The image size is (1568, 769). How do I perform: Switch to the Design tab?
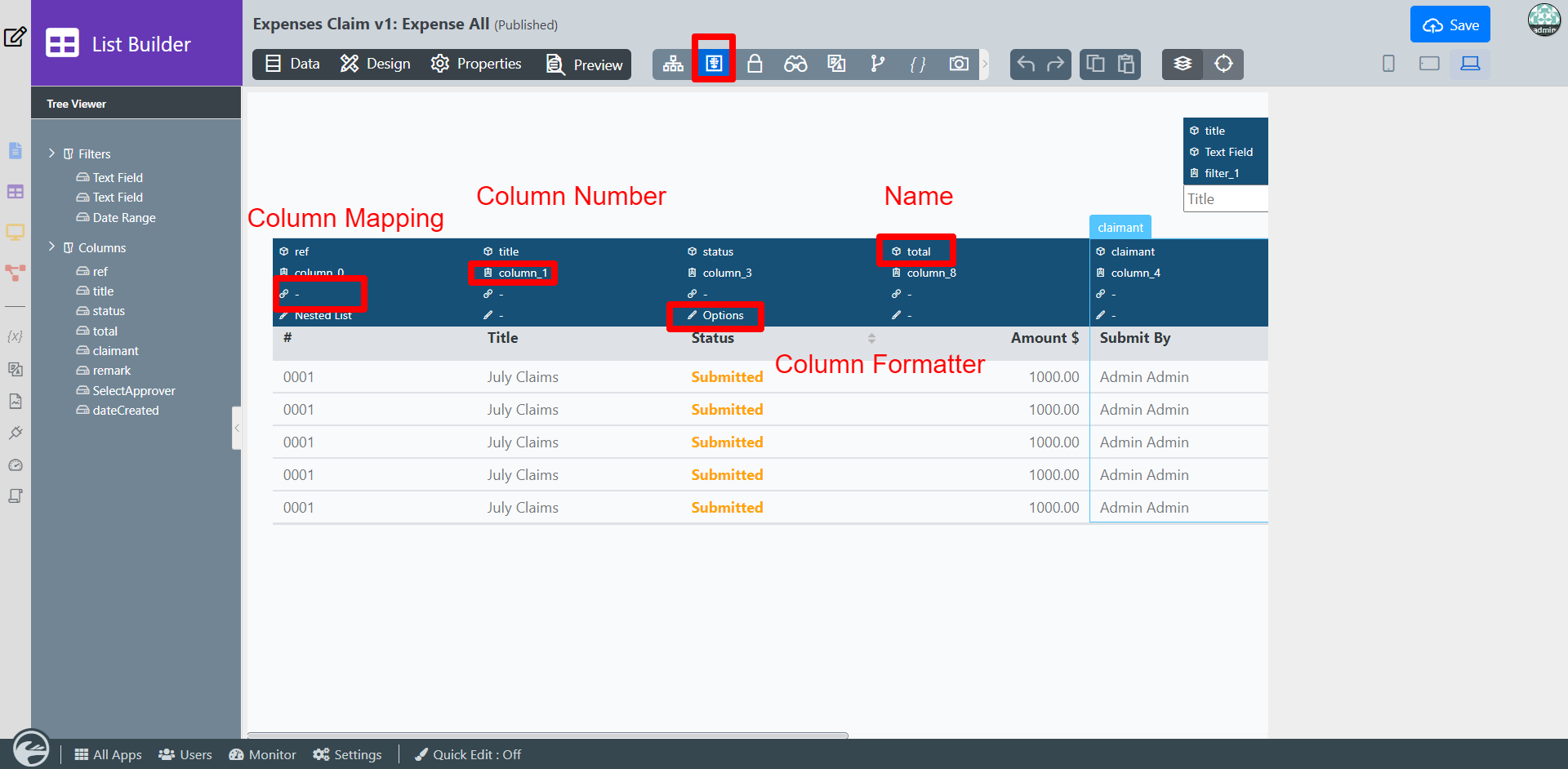[x=376, y=64]
